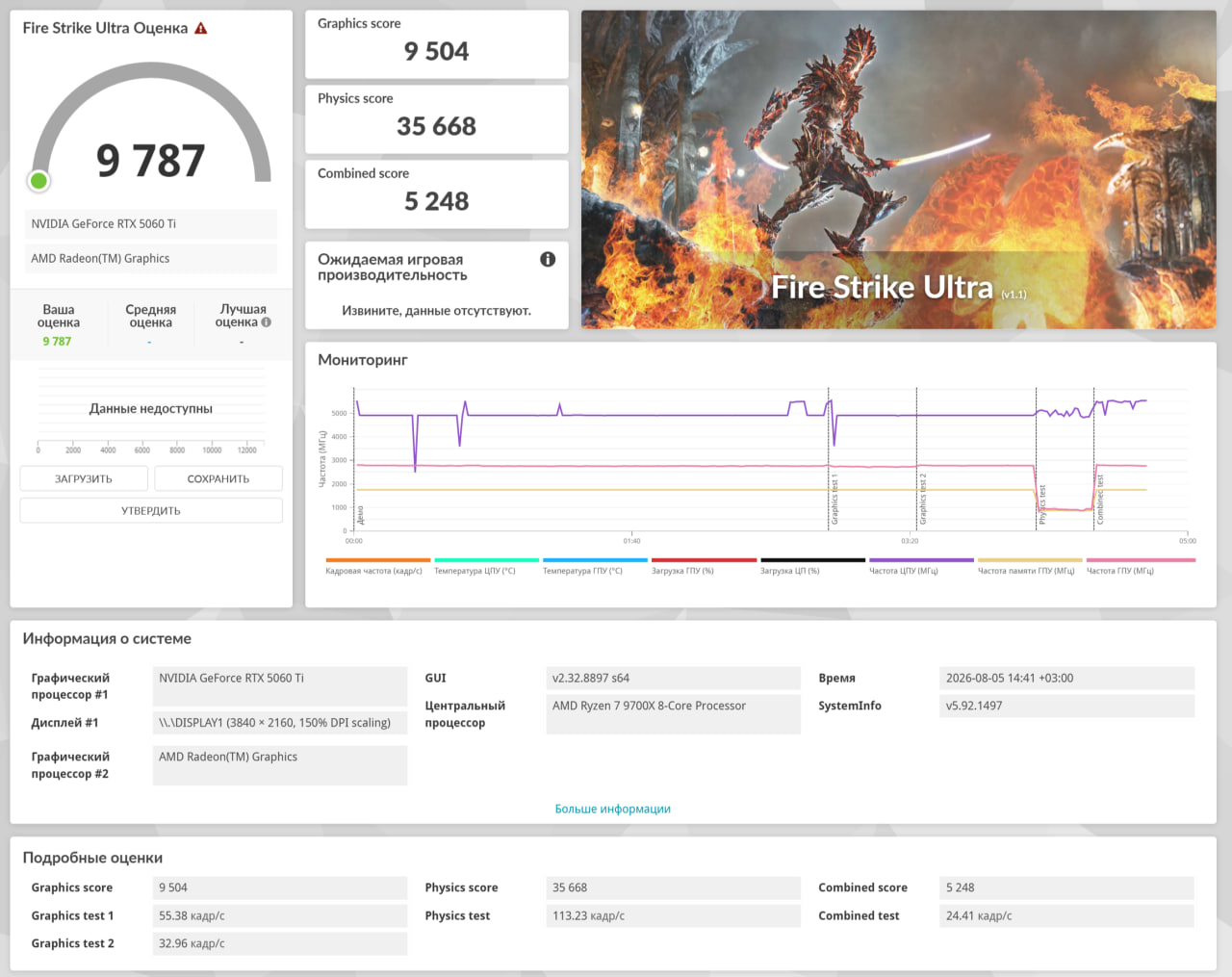
Task: Click Physics score value 35 668 in details
Action: [673, 887]
